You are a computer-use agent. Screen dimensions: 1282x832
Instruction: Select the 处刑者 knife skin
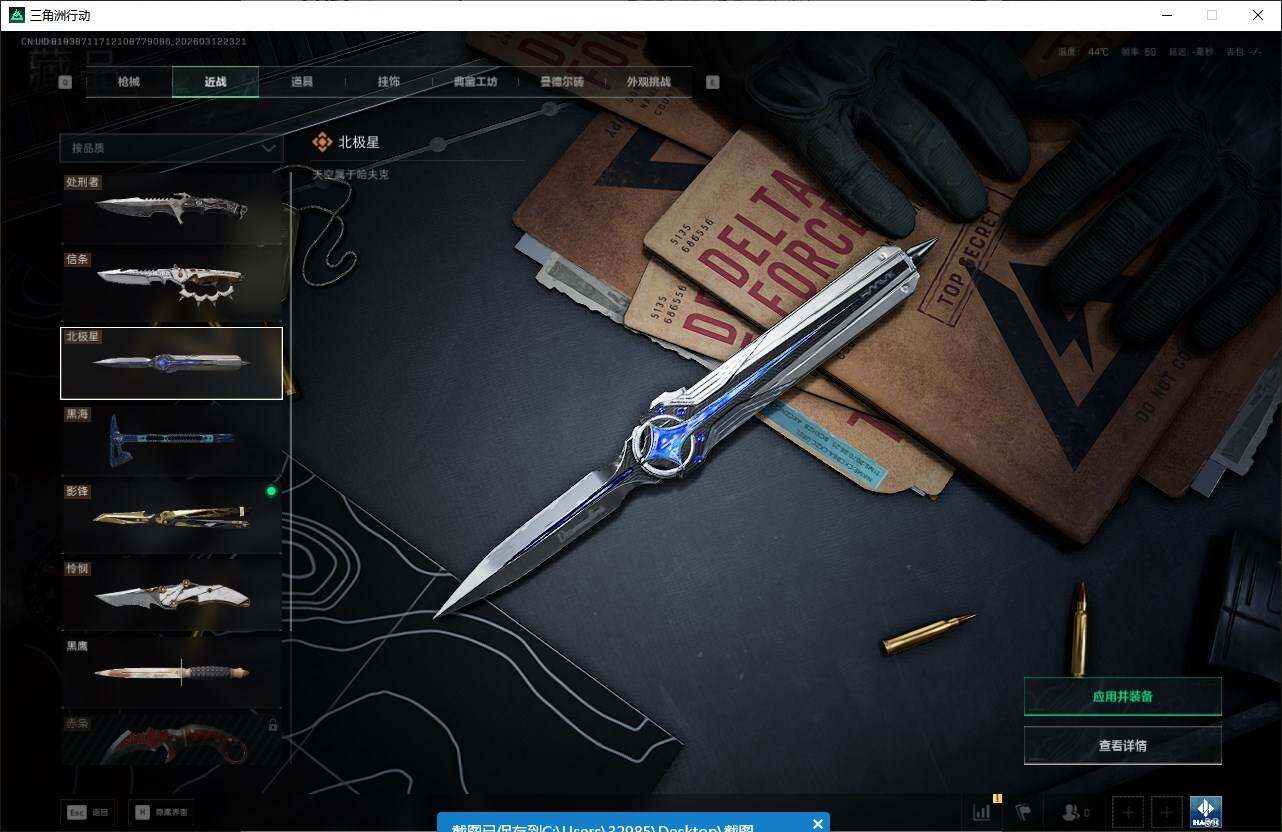tap(171, 208)
